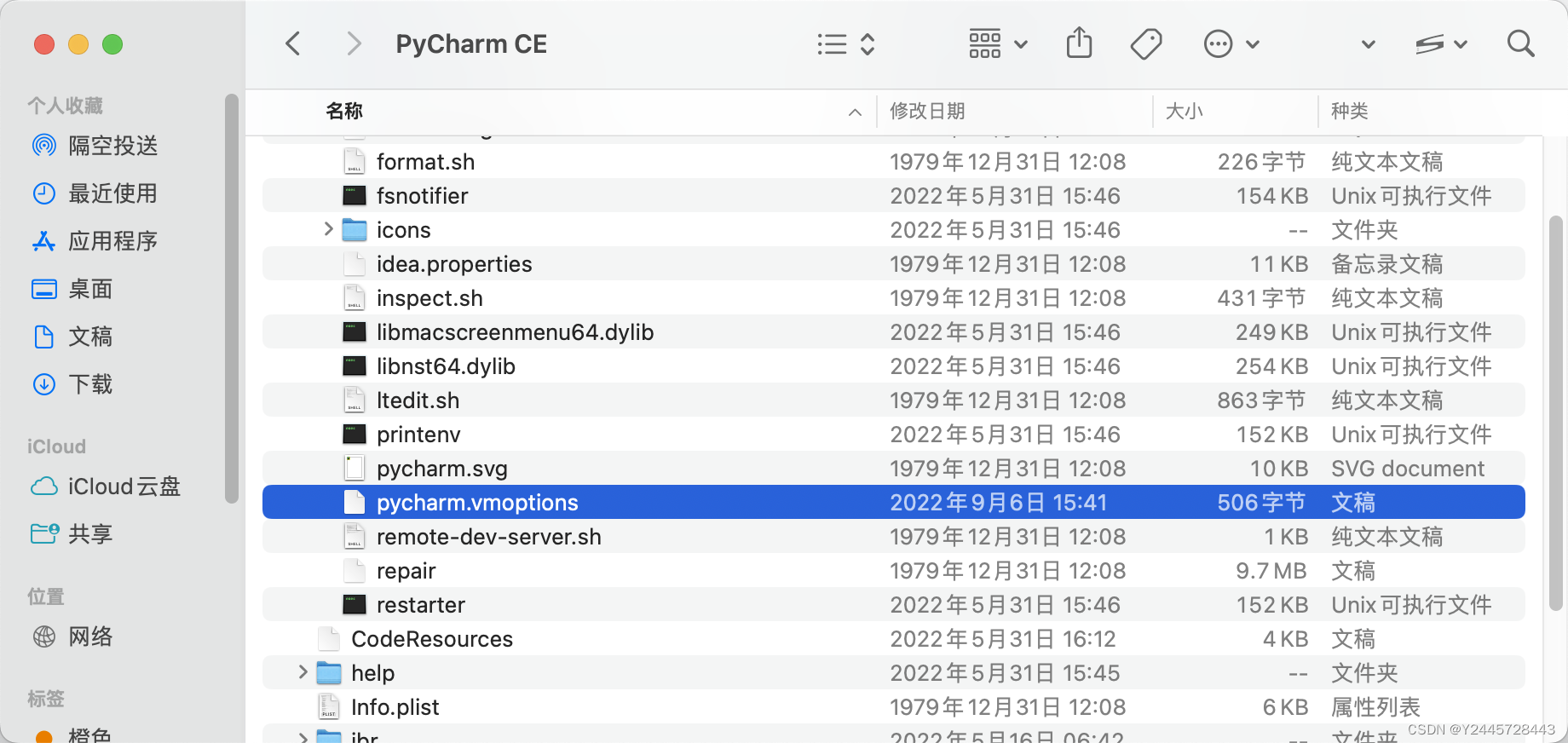Select format.sh file icon

pos(355,161)
